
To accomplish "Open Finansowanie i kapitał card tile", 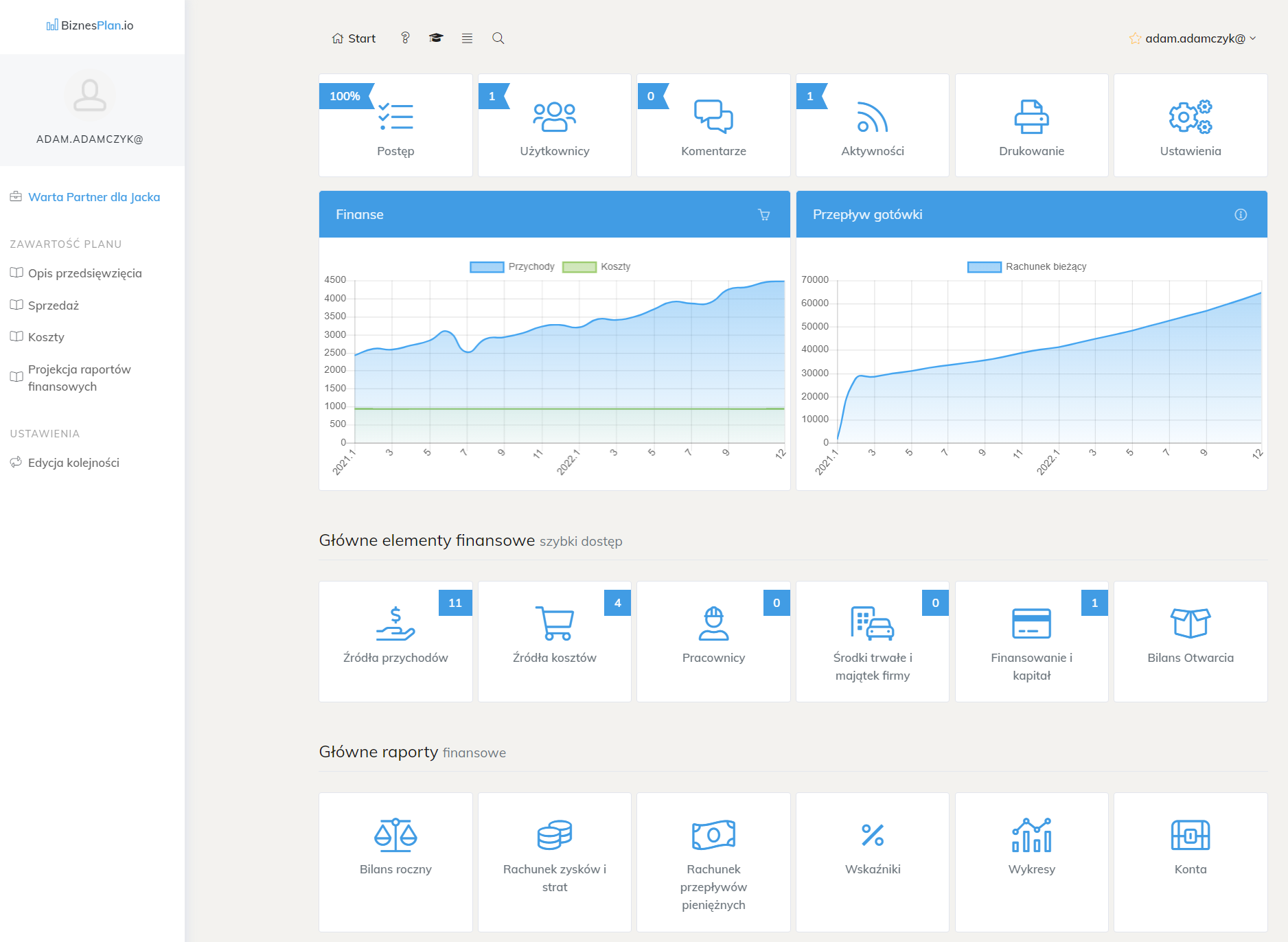I will 1031,641.
